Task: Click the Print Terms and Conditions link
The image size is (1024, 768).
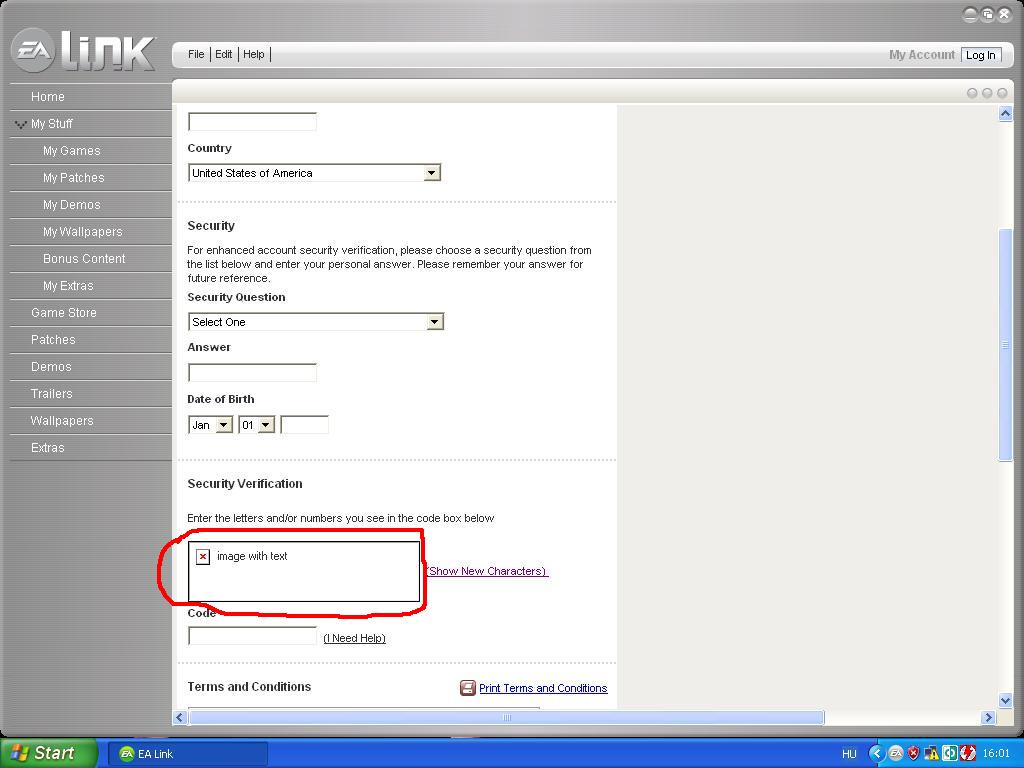Action: (x=543, y=688)
